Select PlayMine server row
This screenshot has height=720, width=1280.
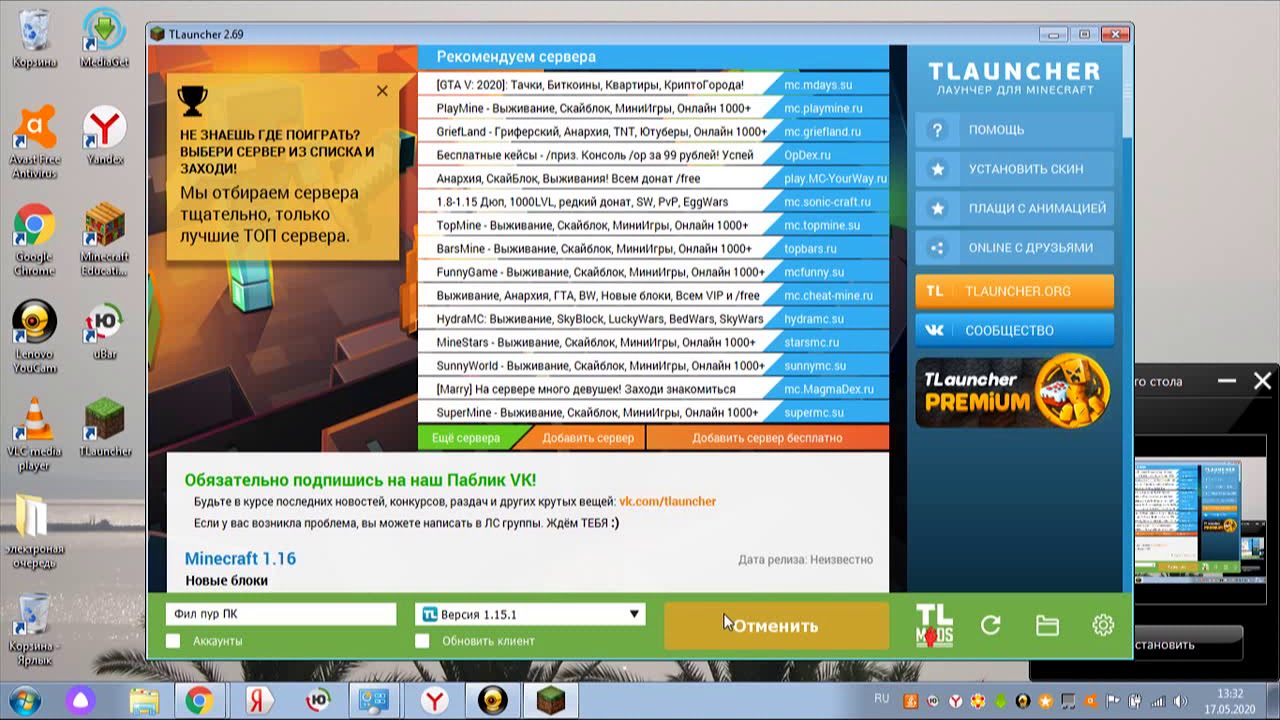[653, 108]
